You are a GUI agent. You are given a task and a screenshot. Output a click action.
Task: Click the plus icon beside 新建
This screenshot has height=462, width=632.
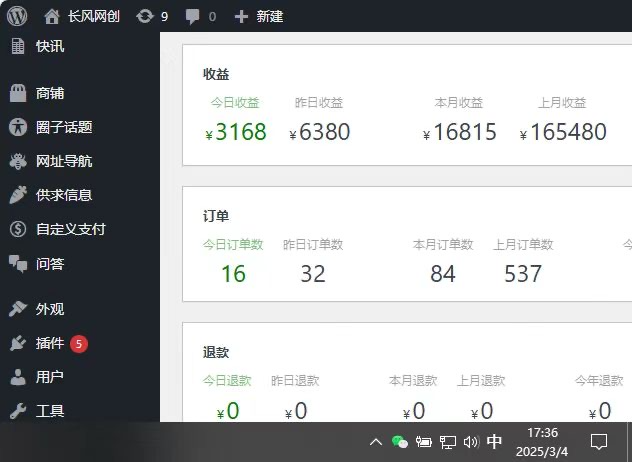(241, 17)
